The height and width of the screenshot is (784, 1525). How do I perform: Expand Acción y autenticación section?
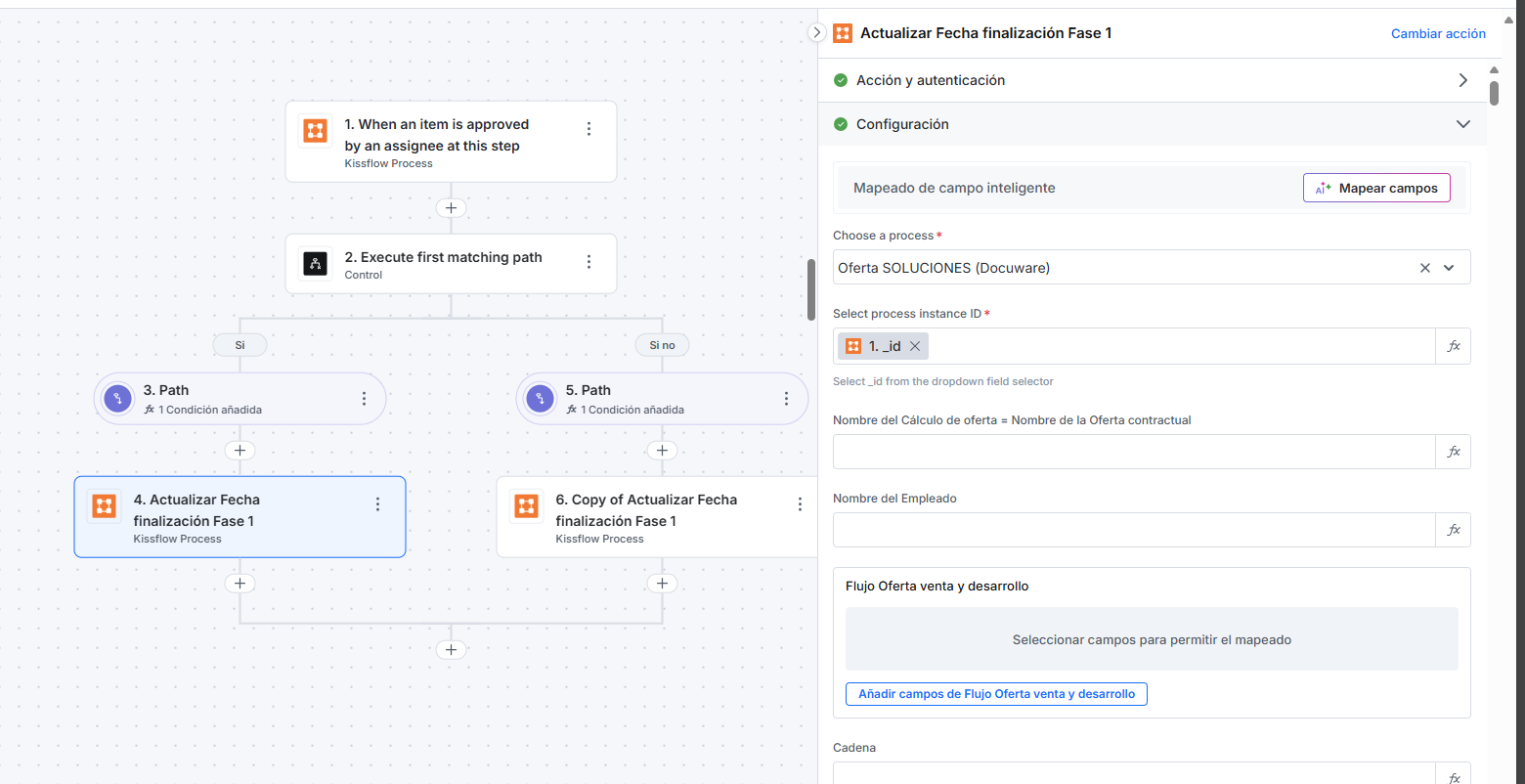tap(1462, 80)
